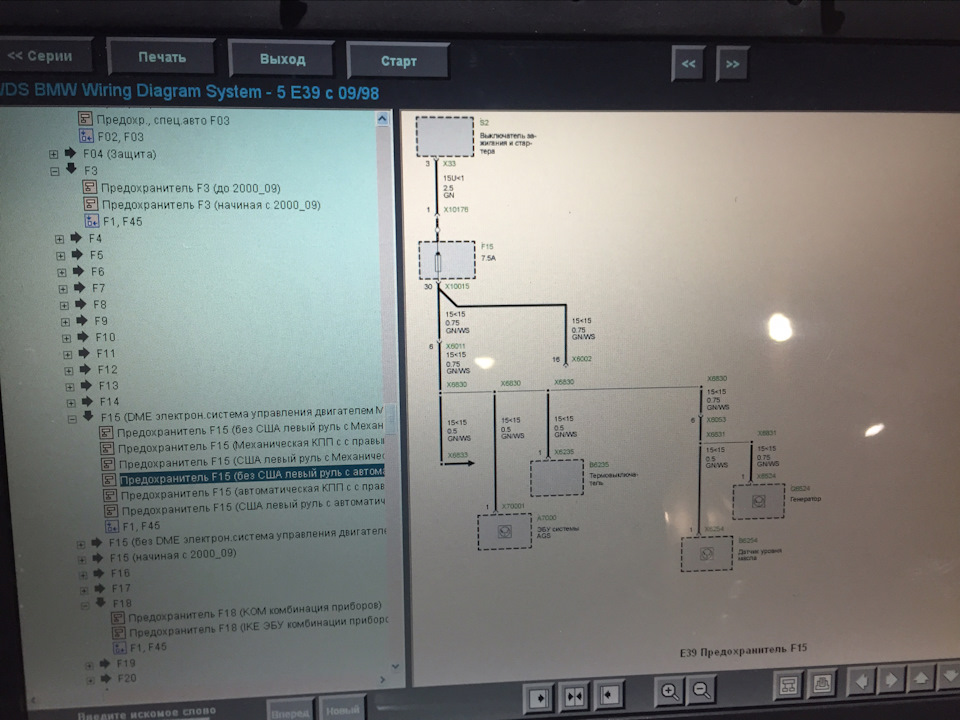
Task: Expand the F20 tree node
Action: coord(91,680)
